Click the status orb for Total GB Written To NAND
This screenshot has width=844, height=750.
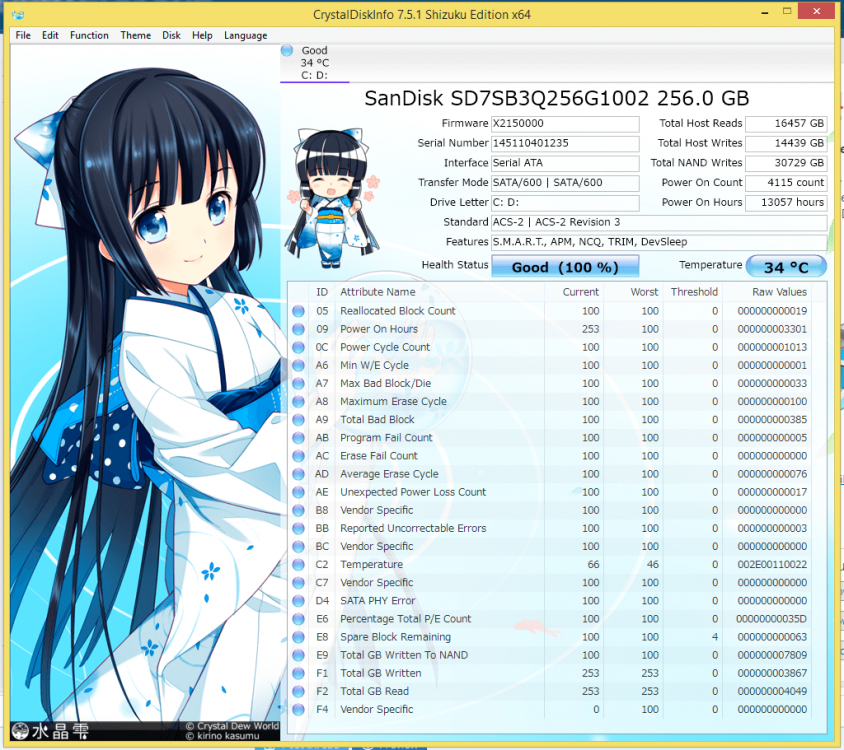[298, 655]
